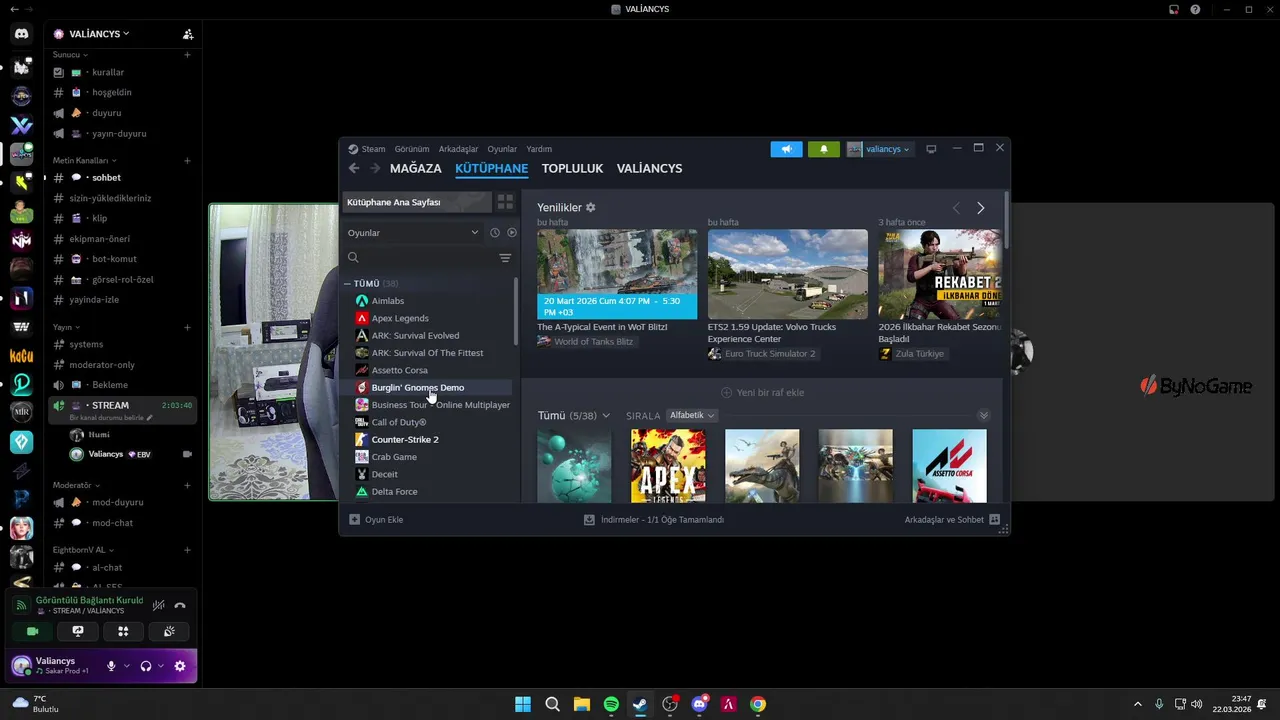
Task: Open Discord activities launcher button
Action: pyautogui.click(x=123, y=631)
